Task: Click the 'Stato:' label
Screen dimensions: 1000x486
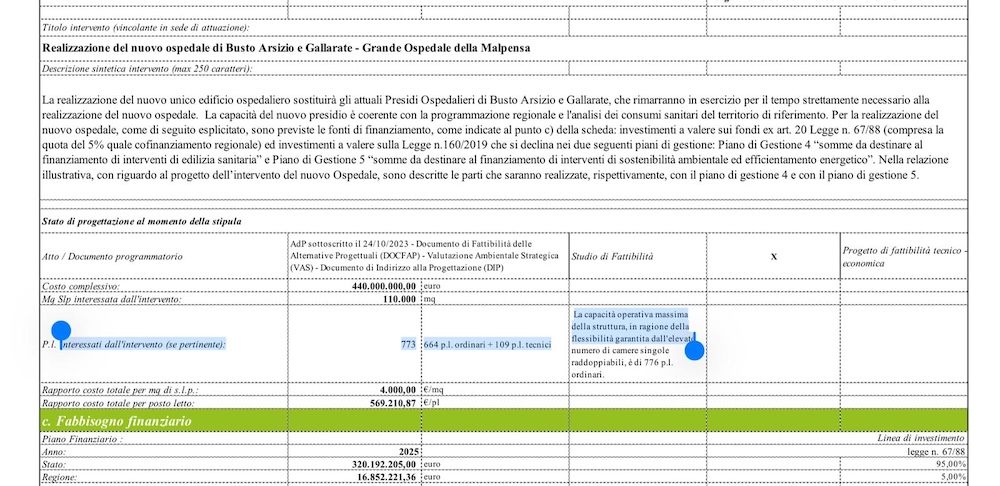Action: click(55, 464)
